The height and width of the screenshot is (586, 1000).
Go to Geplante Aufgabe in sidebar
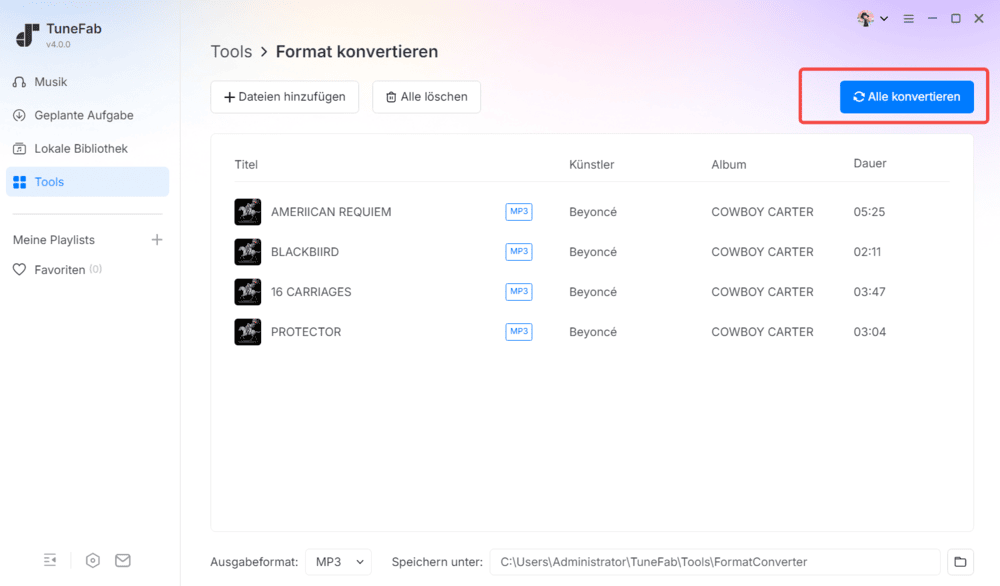[83, 115]
